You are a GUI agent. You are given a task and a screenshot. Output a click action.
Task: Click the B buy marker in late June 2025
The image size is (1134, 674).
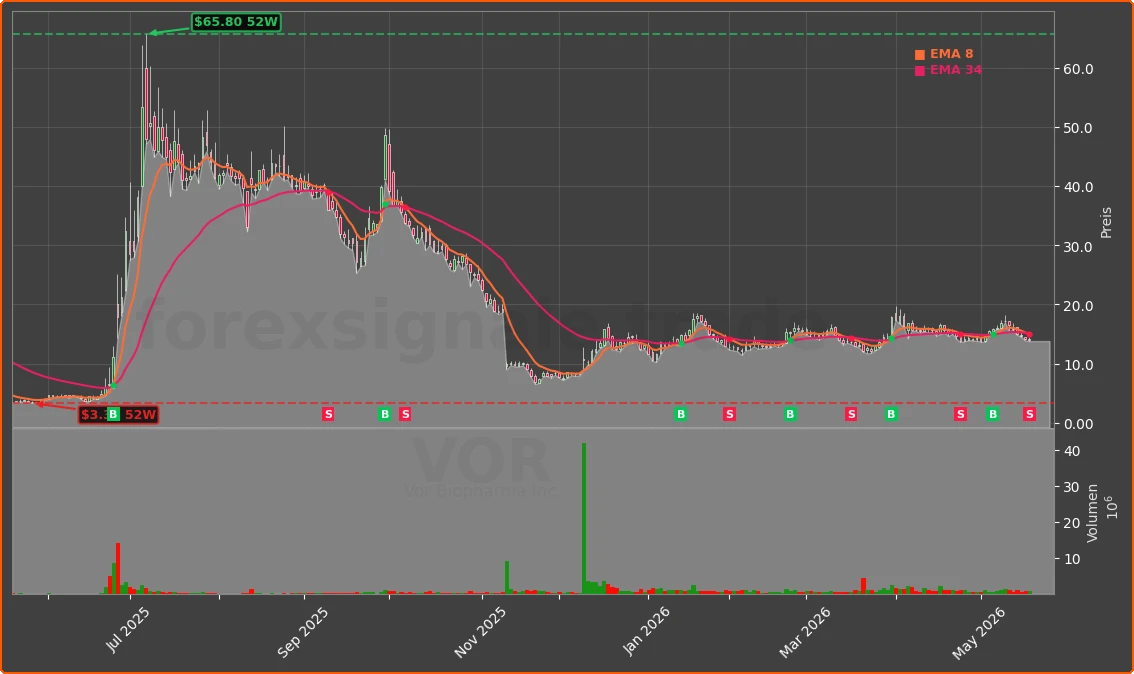coord(113,414)
